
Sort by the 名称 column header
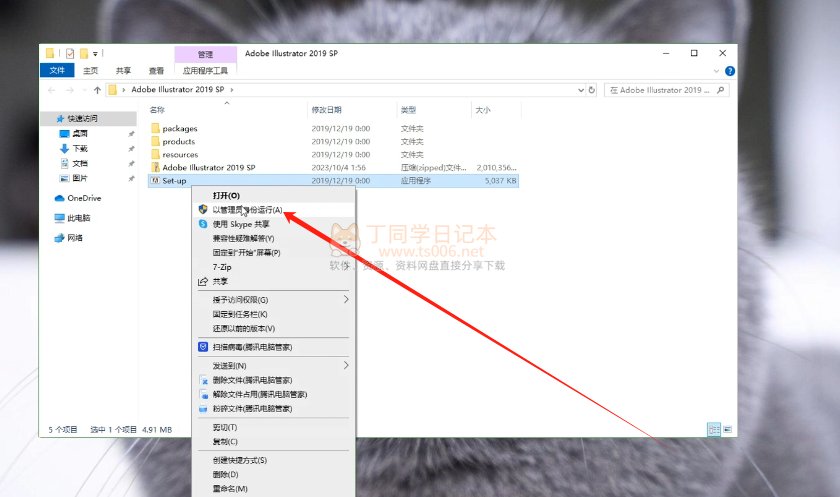point(158,110)
